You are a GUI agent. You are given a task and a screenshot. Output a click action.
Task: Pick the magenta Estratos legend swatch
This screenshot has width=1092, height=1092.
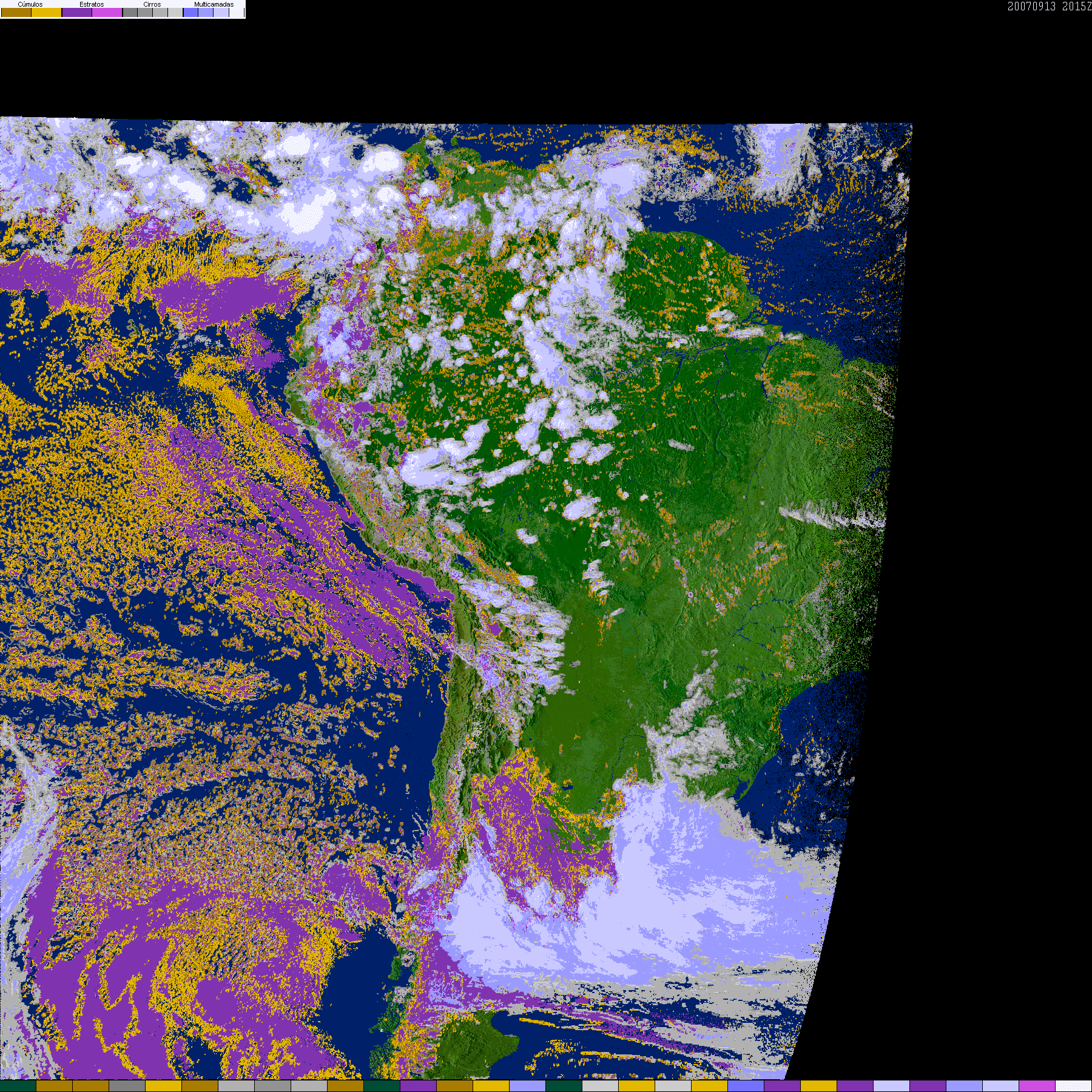(x=107, y=13)
